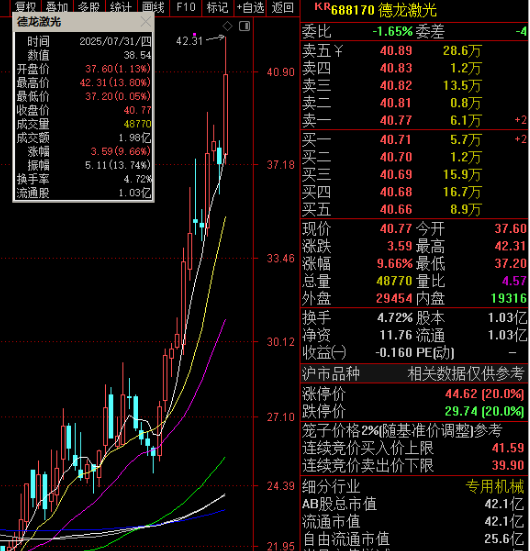Click the 专用机械 industry link

click(x=495, y=487)
